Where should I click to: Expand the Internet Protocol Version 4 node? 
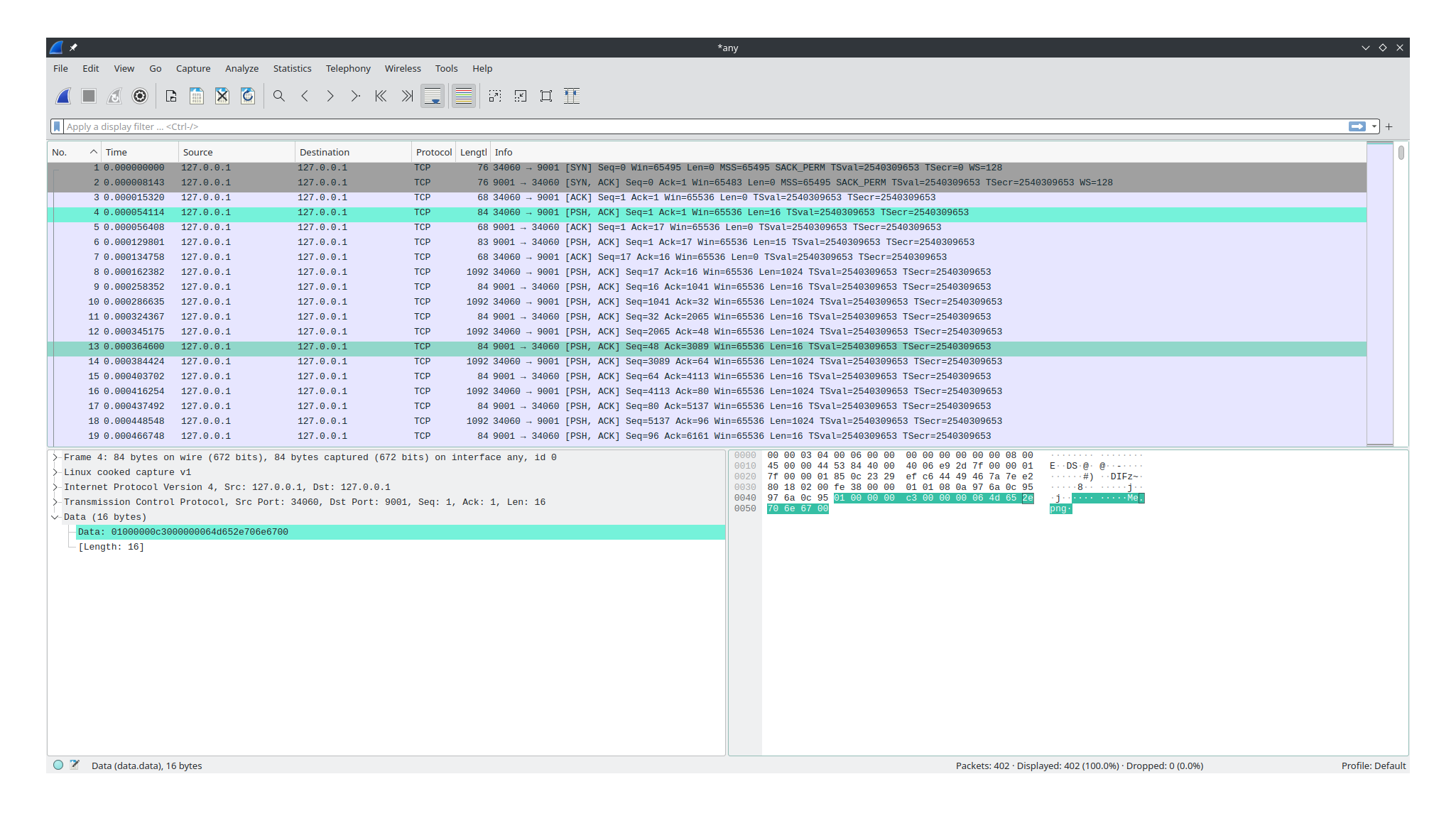[55, 487]
